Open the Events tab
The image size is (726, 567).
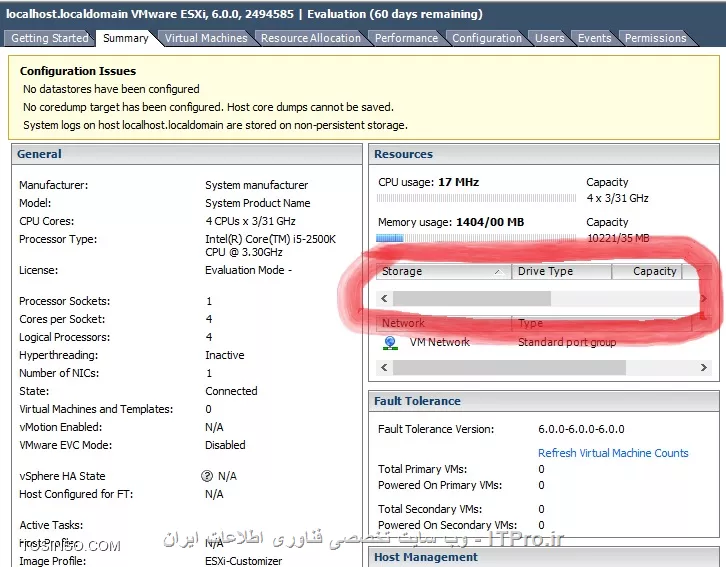click(595, 38)
